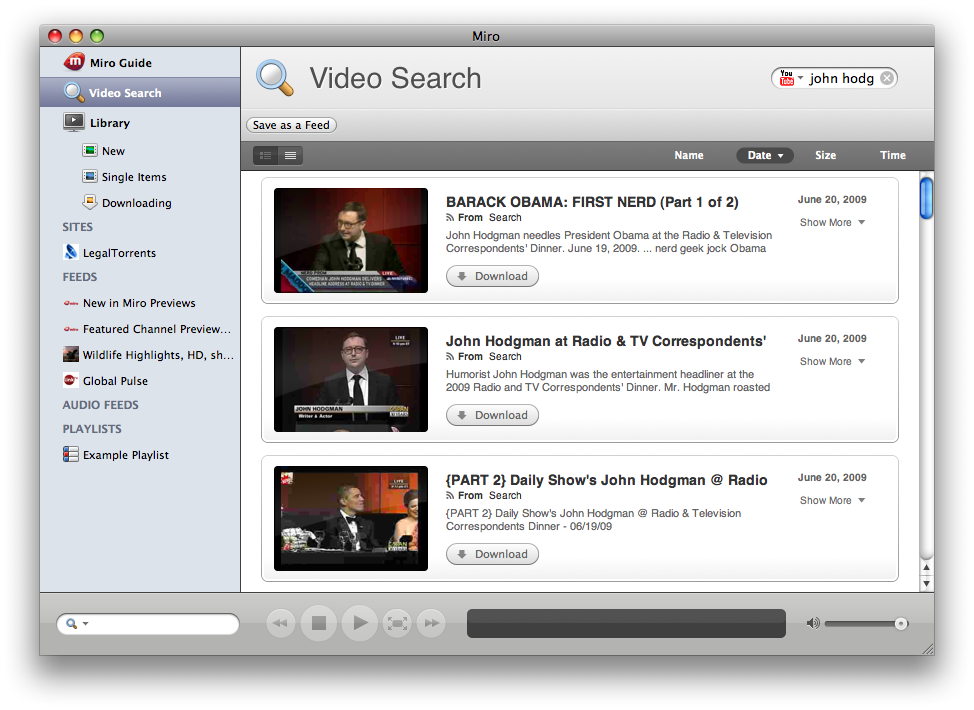Click From Search feed icon under {PART 2} Daily Show
This screenshot has width=974, height=710.
(450, 496)
